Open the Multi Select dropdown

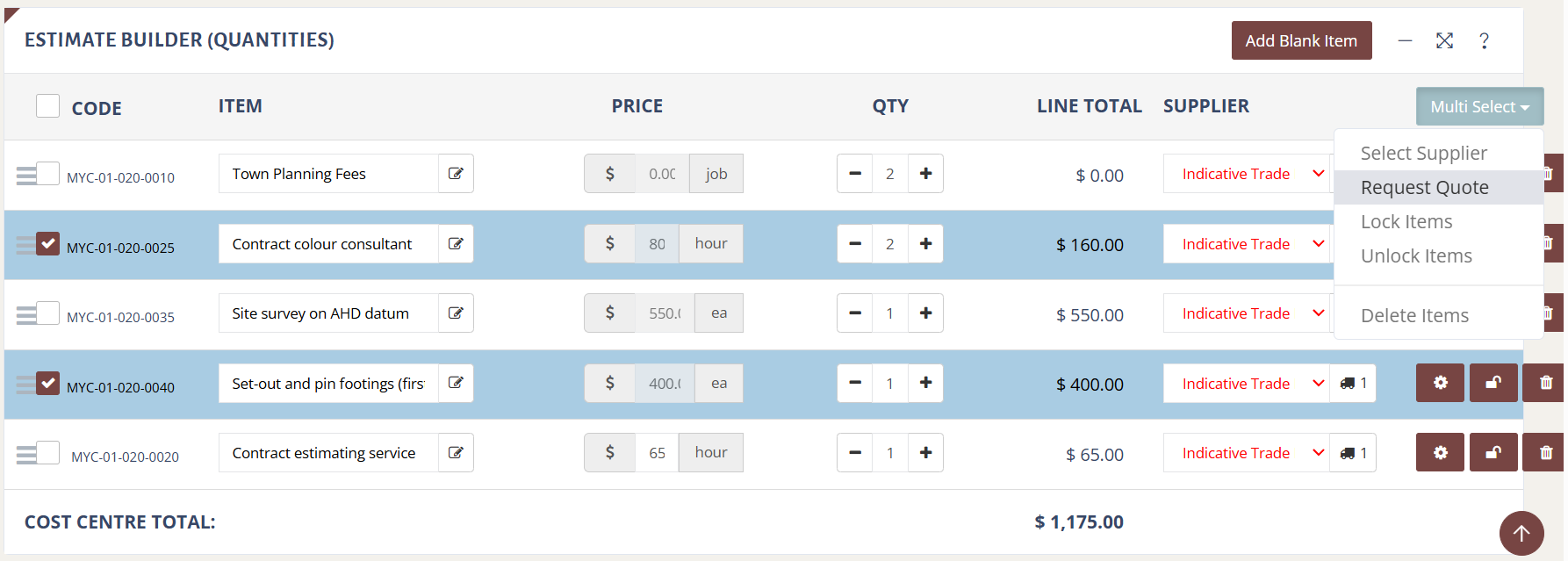tap(1479, 107)
